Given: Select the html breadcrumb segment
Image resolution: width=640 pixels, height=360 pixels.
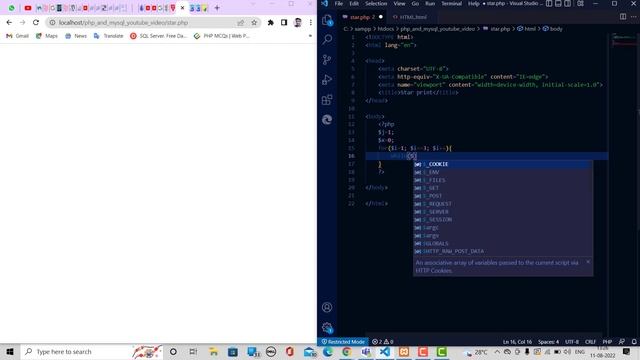Looking at the screenshot, I should point(527,29).
